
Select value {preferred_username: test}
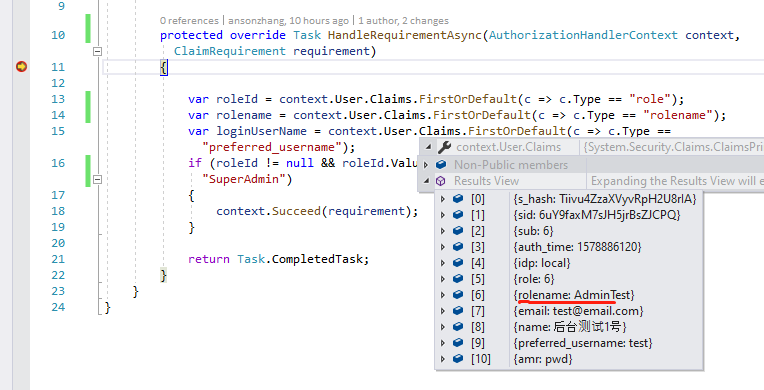pyautogui.click(x=583, y=343)
